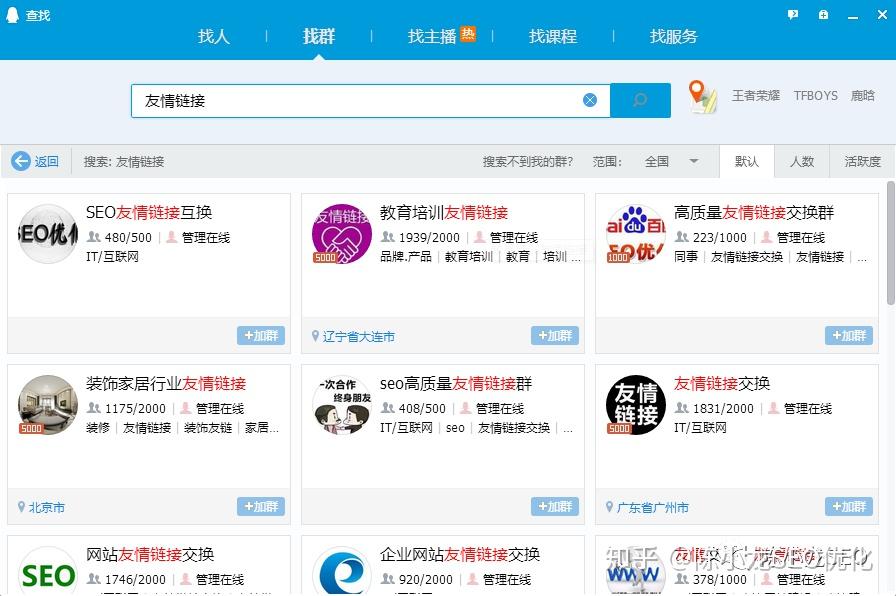Image resolution: width=896 pixels, height=596 pixels.
Task: Click the feedback bubble icon in title bar
Action: click(x=793, y=15)
